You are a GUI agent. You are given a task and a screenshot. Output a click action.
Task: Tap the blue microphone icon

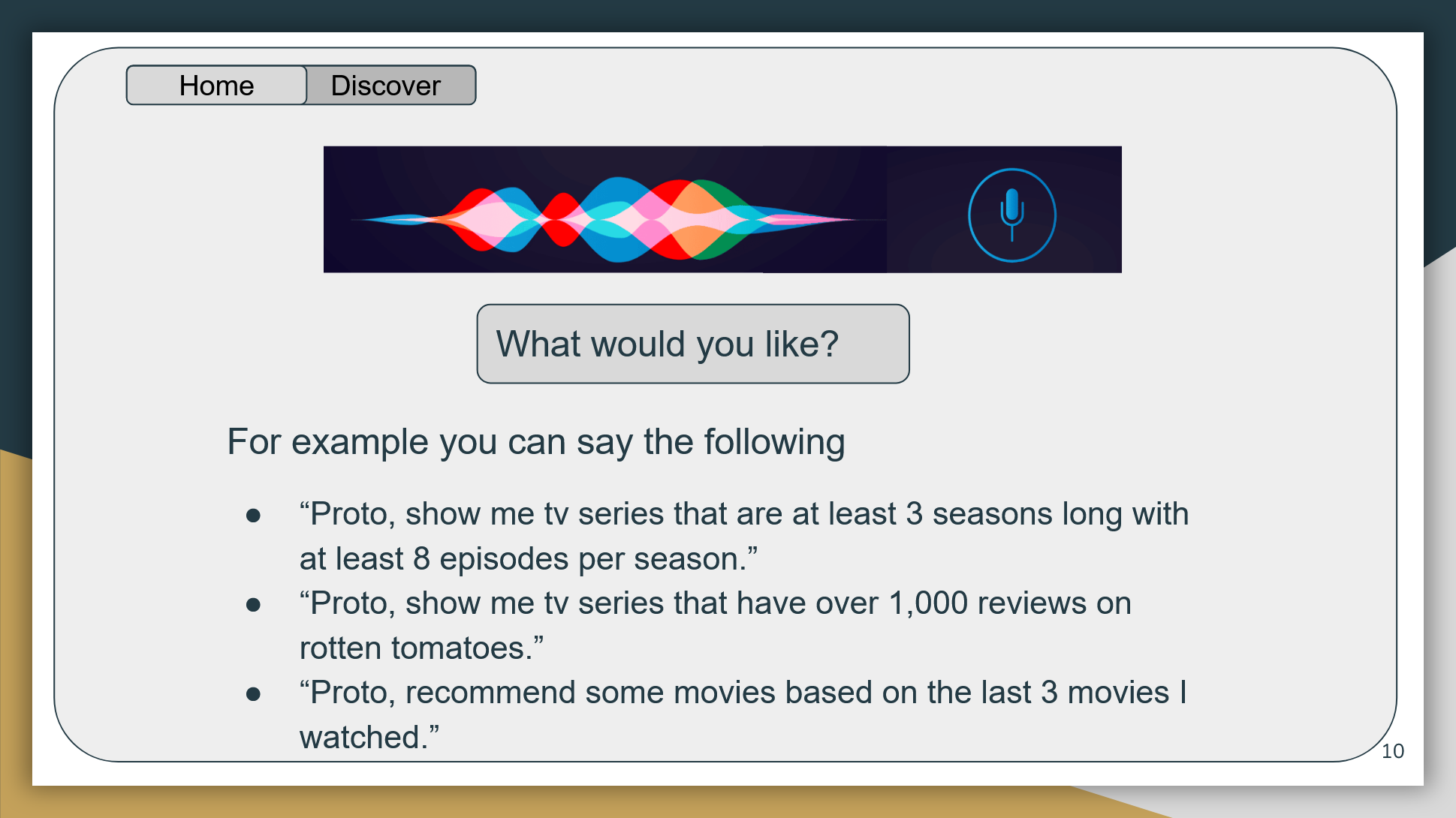(x=1012, y=215)
